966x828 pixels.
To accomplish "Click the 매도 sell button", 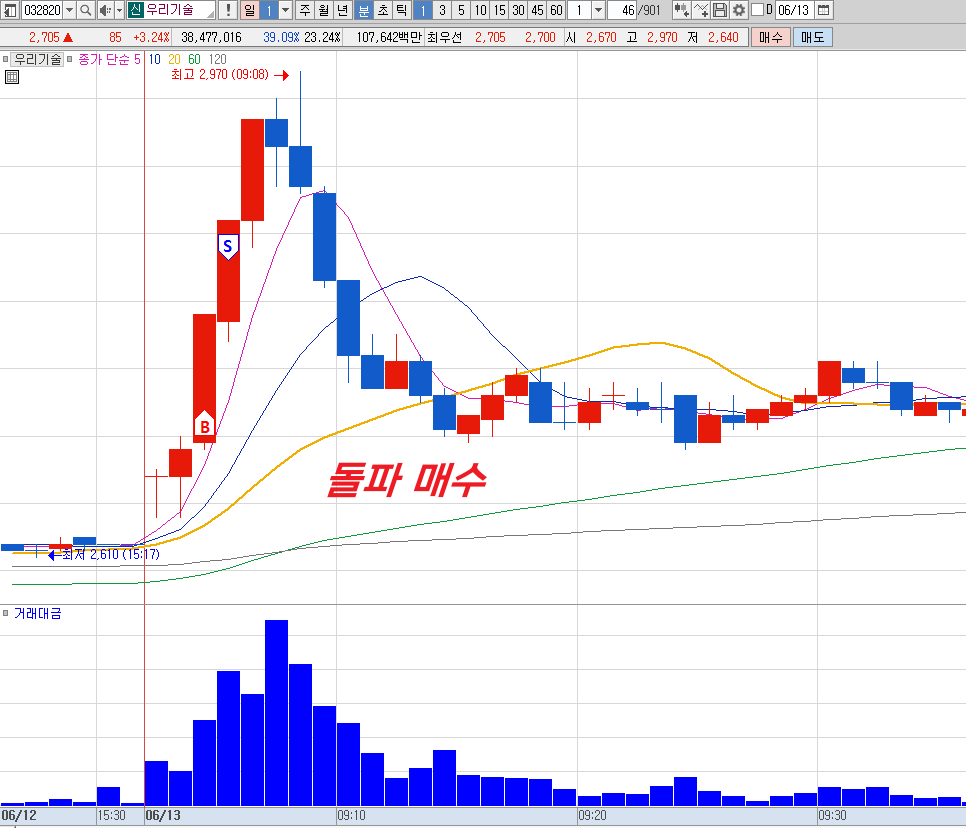I will point(813,37).
